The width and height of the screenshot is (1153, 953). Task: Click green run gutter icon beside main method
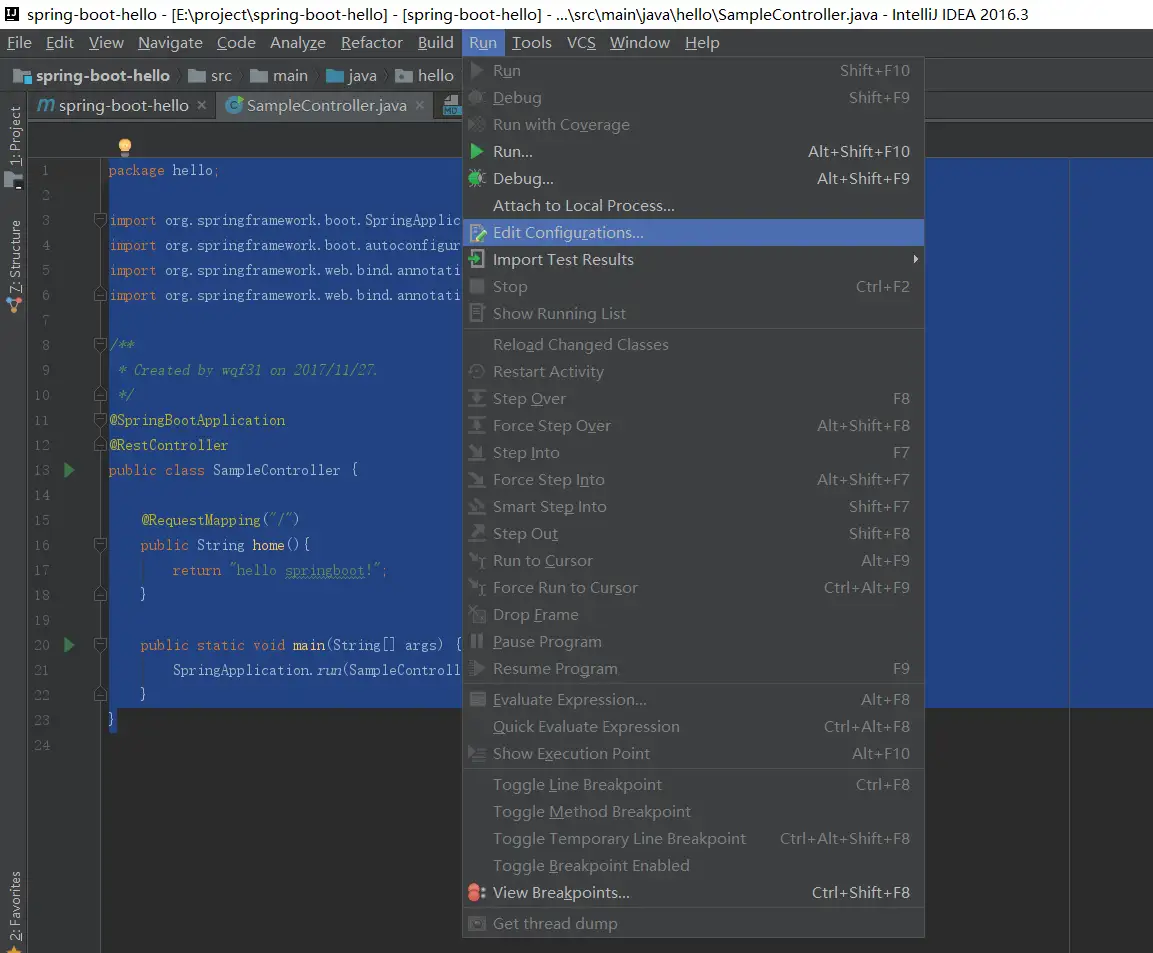(69, 645)
